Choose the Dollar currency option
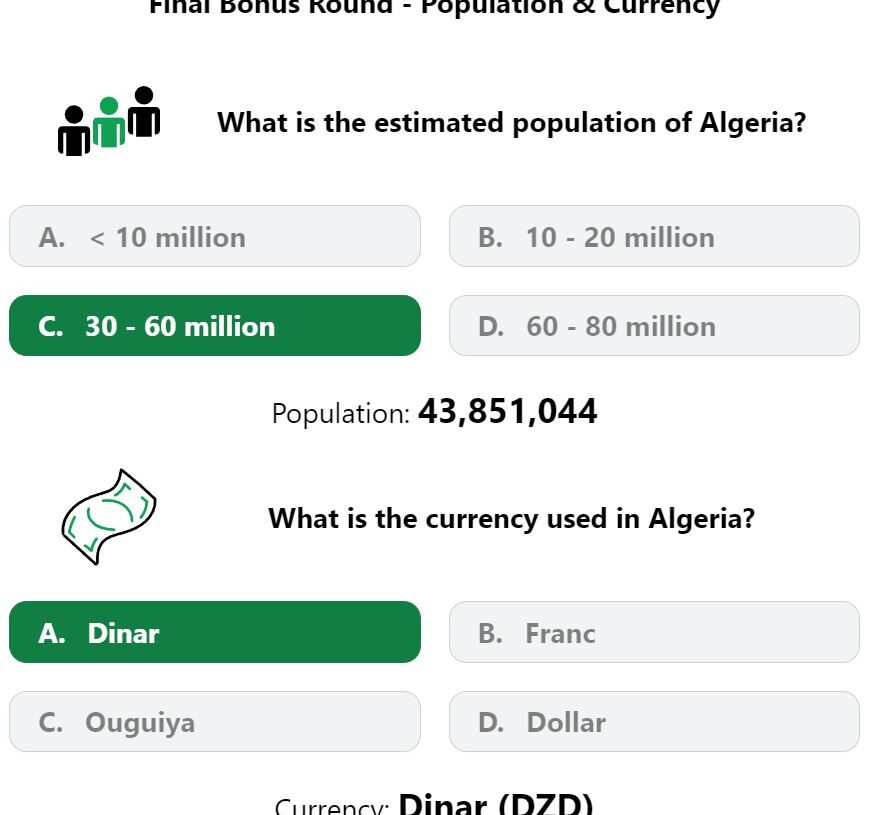The width and height of the screenshot is (876, 815). (x=654, y=722)
